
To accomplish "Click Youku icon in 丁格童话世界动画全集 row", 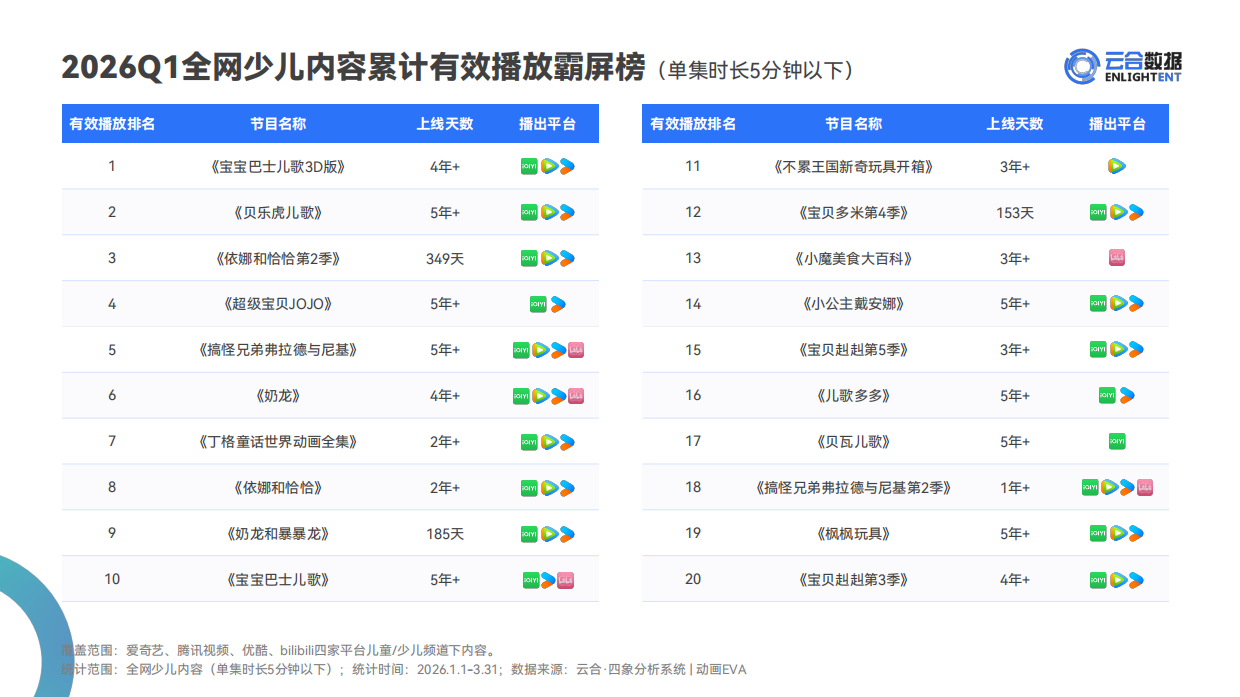I will (567, 442).
